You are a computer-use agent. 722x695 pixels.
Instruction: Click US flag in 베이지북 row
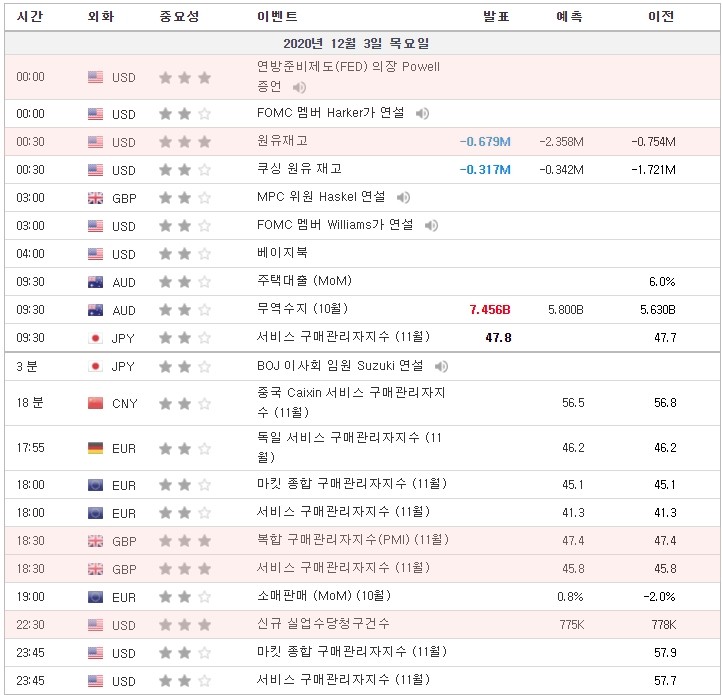[x=95, y=254]
